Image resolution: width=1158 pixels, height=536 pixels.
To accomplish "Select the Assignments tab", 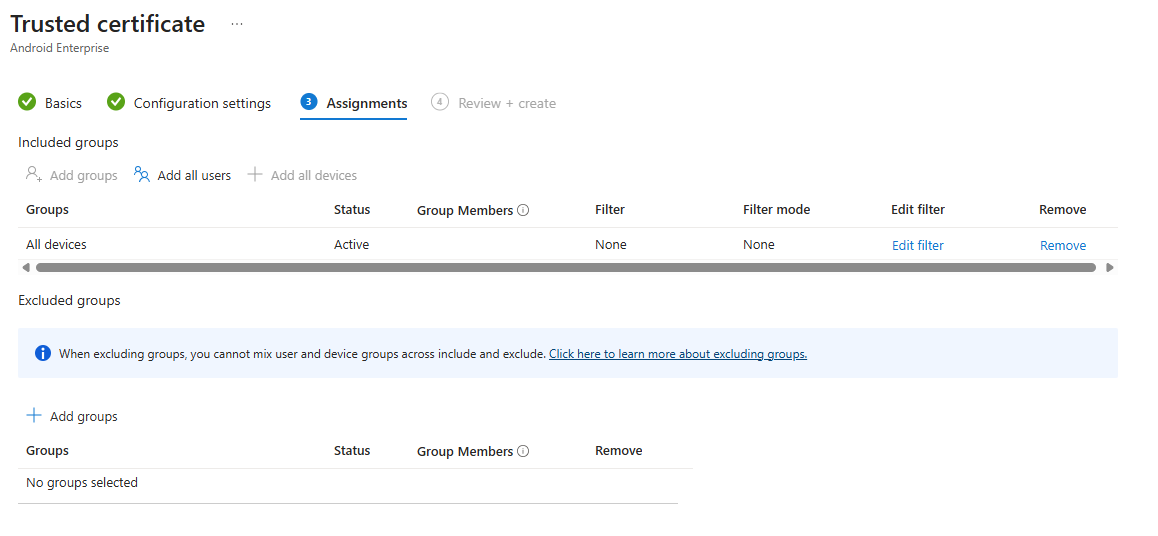I will tap(366, 103).
